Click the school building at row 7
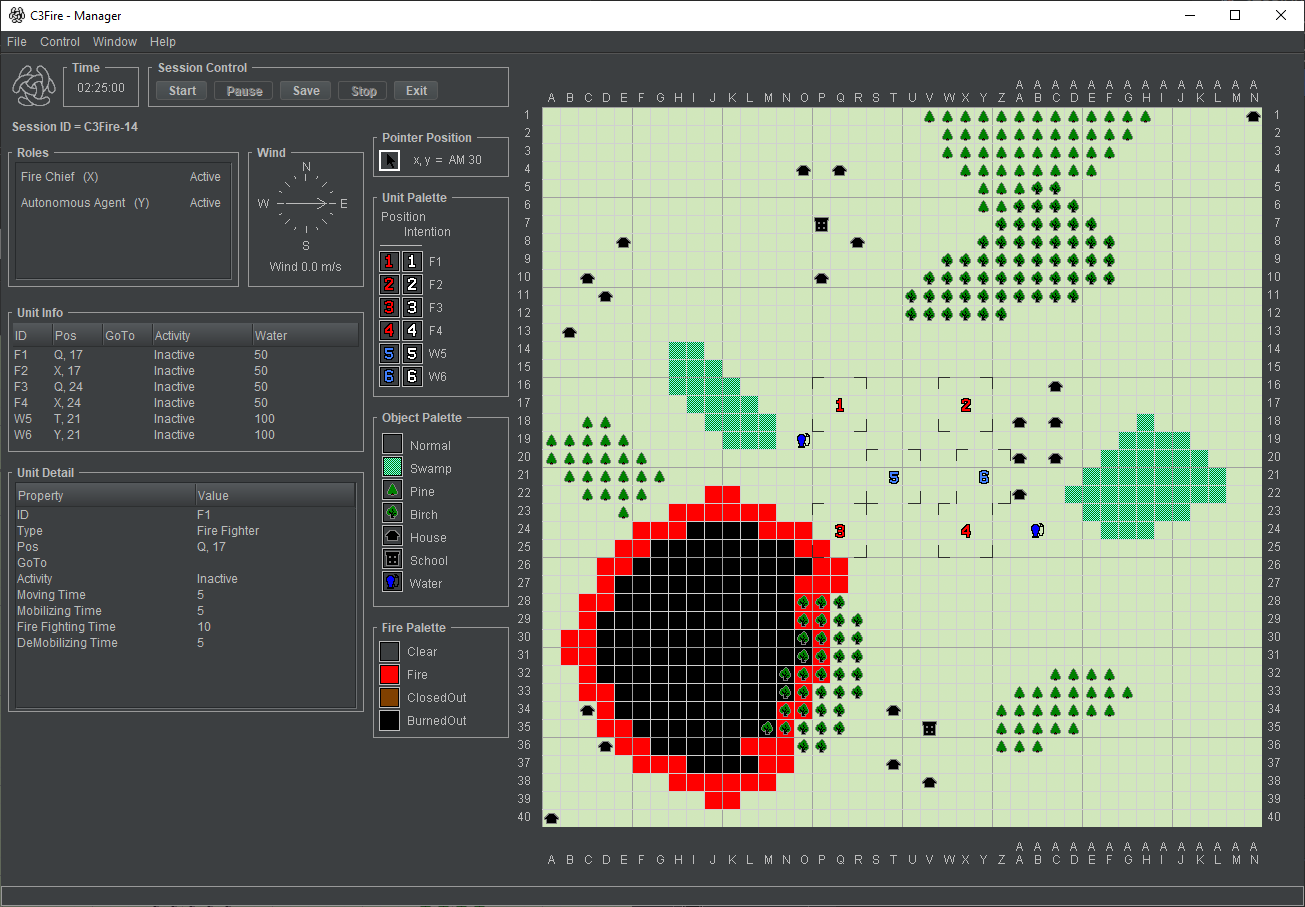 821,224
